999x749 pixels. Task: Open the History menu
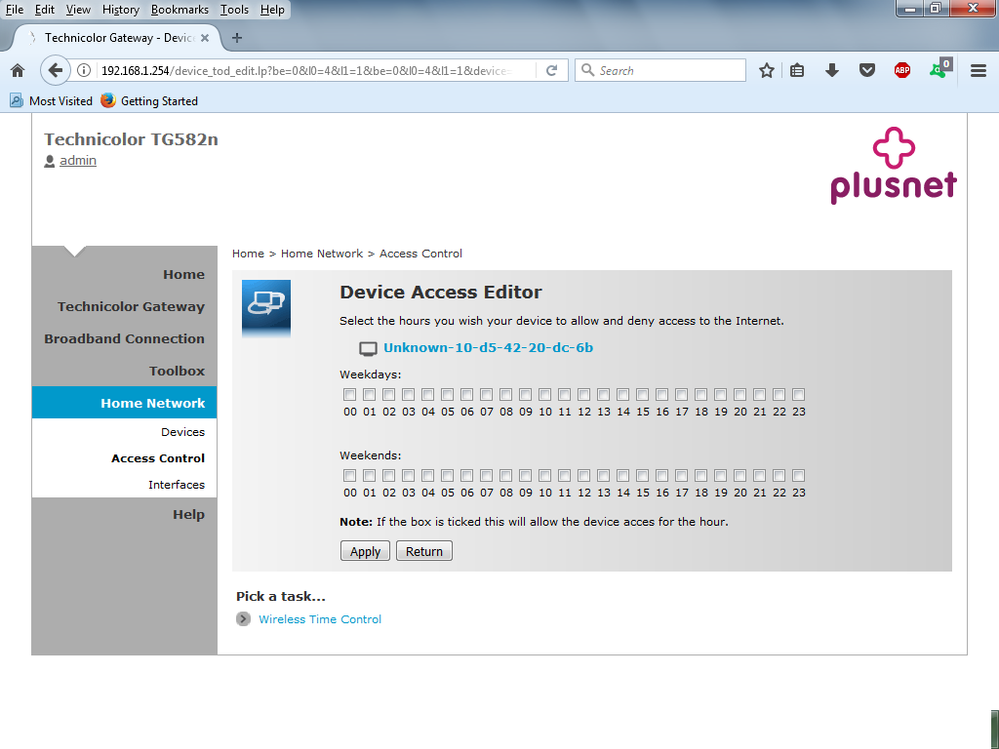121,10
